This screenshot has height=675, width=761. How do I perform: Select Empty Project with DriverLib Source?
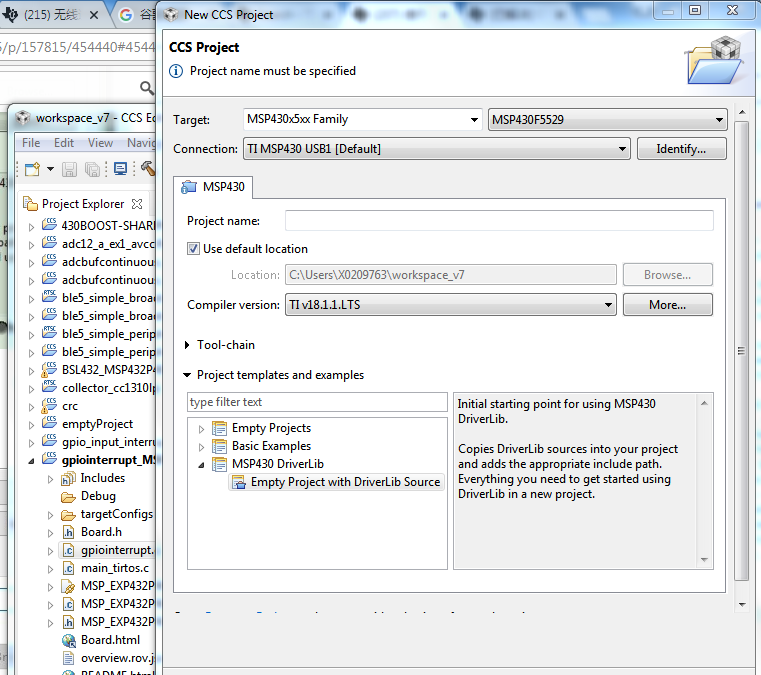pos(336,482)
